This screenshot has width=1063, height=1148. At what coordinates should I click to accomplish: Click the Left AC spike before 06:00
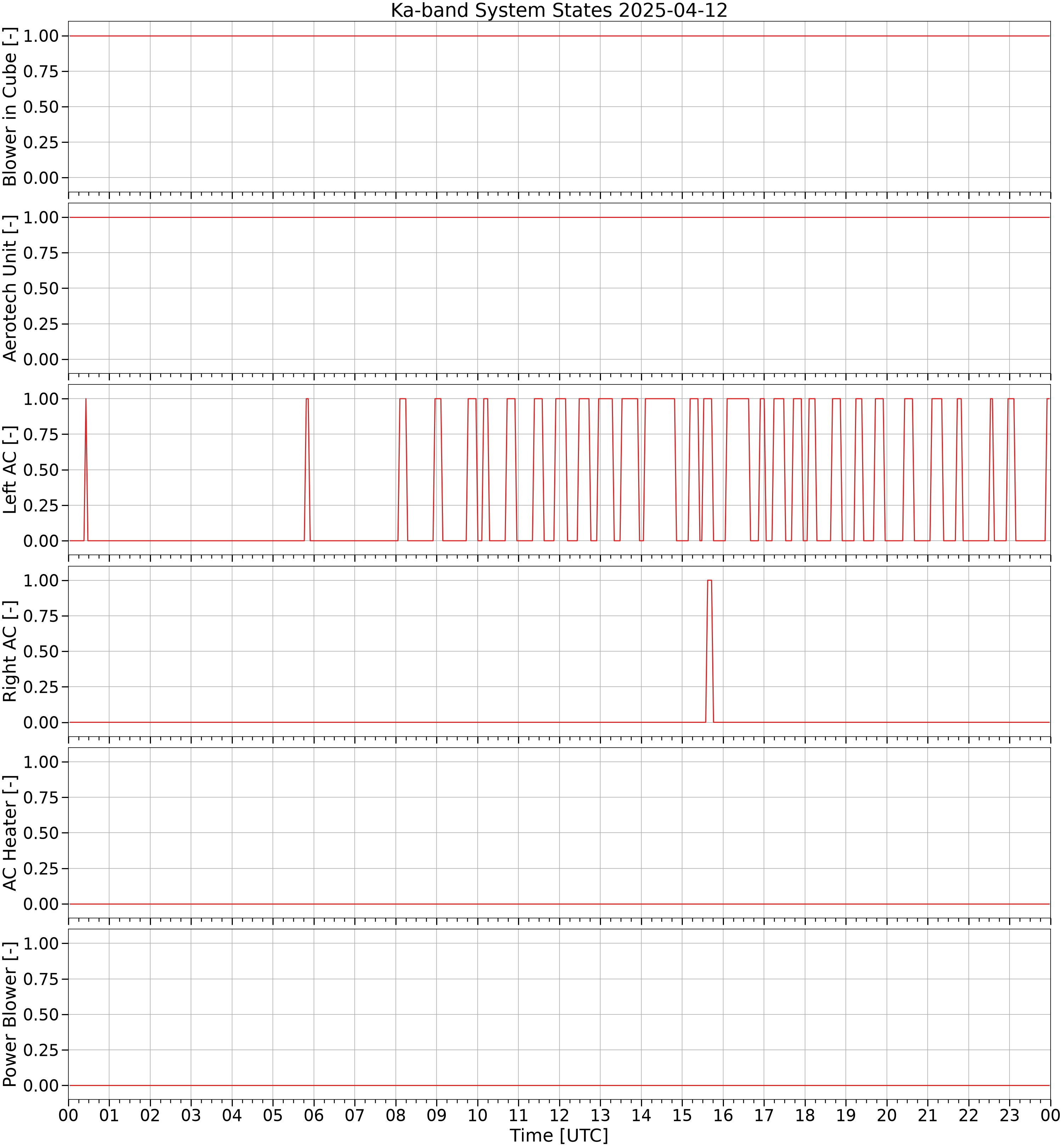pyautogui.click(x=307, y=469)
